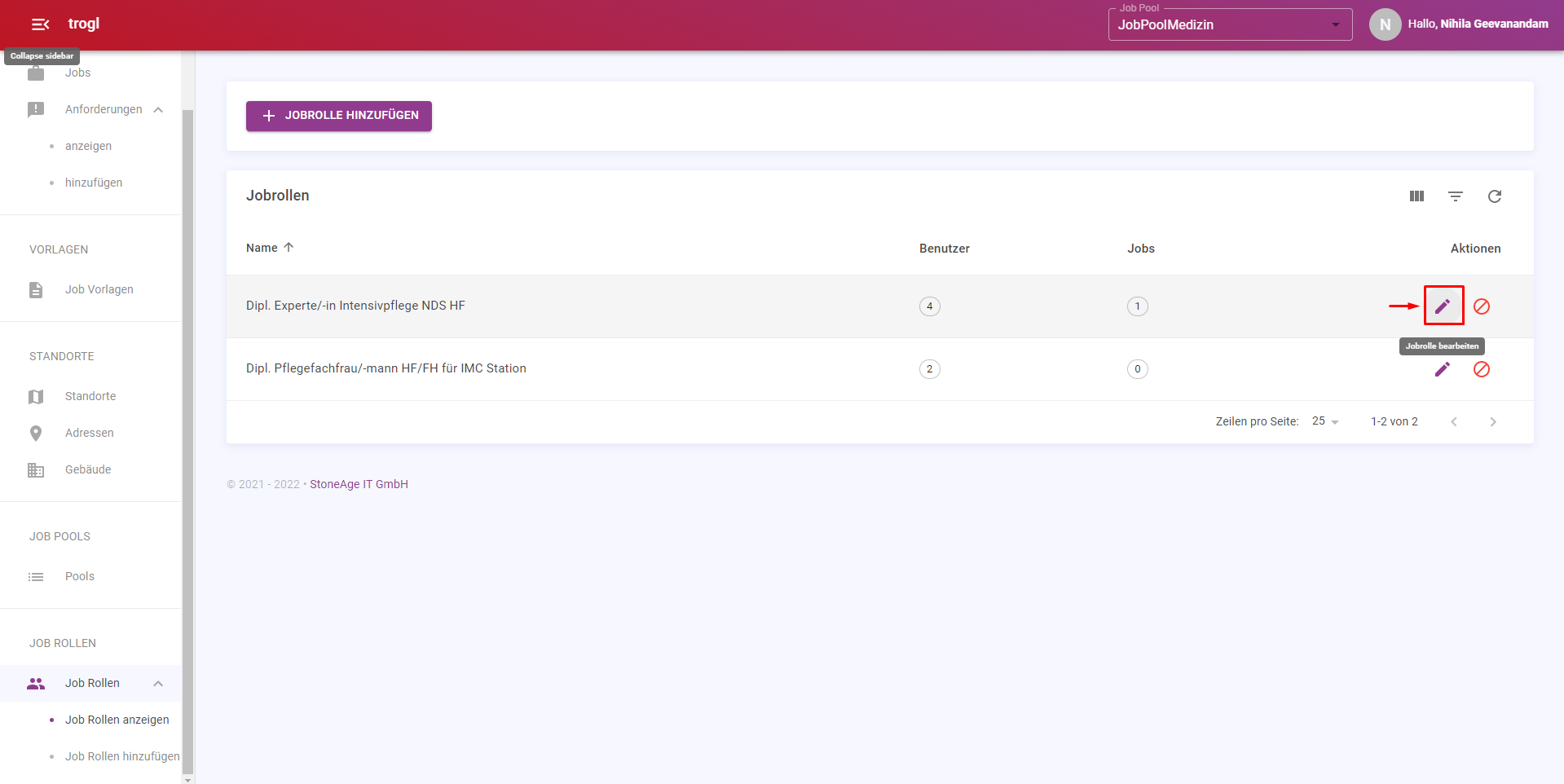Click the user avatar N
This screenshot has height=784, width=1564.
[1385, 24]
